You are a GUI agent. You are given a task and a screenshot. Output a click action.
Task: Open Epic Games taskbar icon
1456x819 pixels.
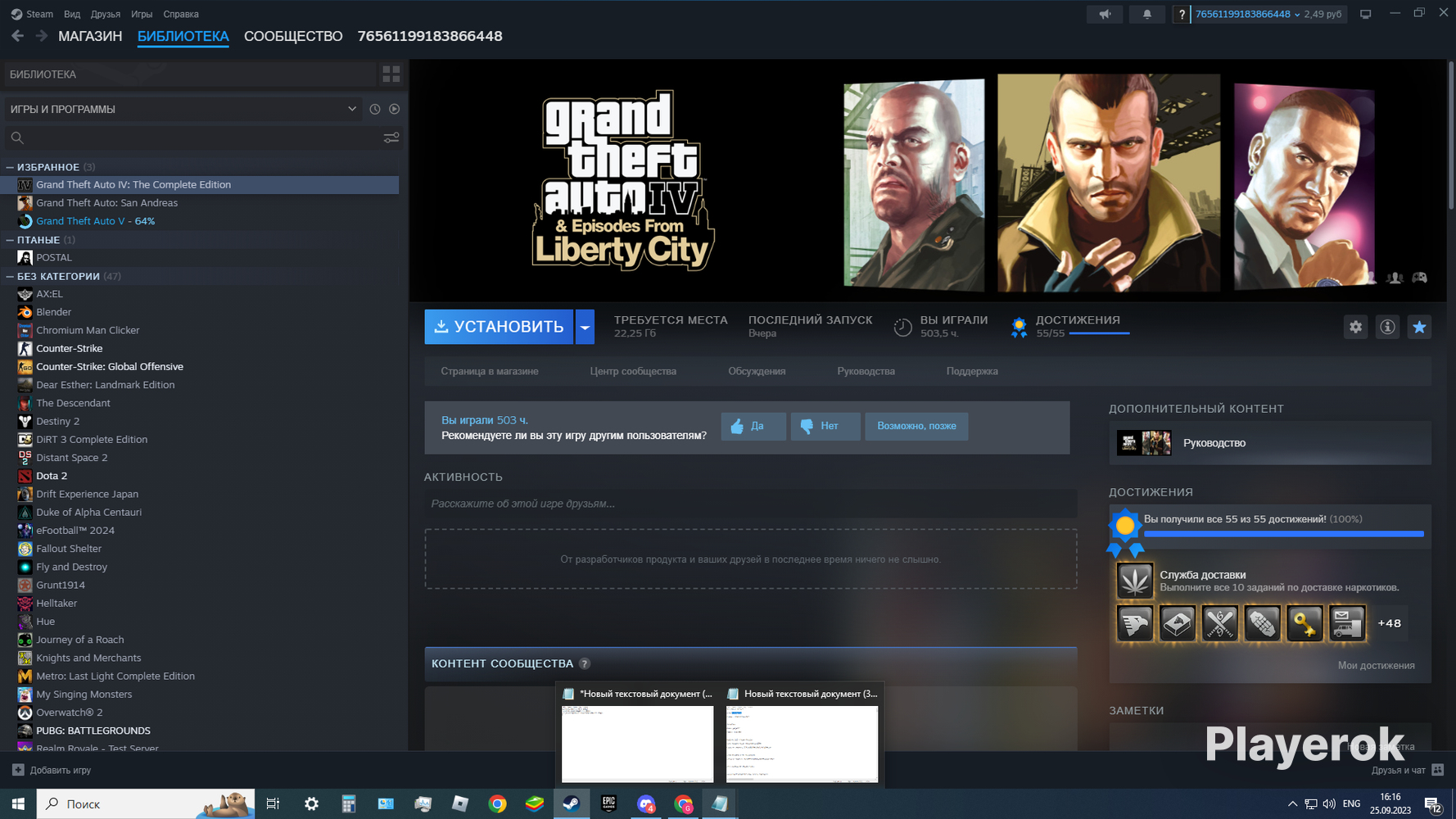coord(608,804)
